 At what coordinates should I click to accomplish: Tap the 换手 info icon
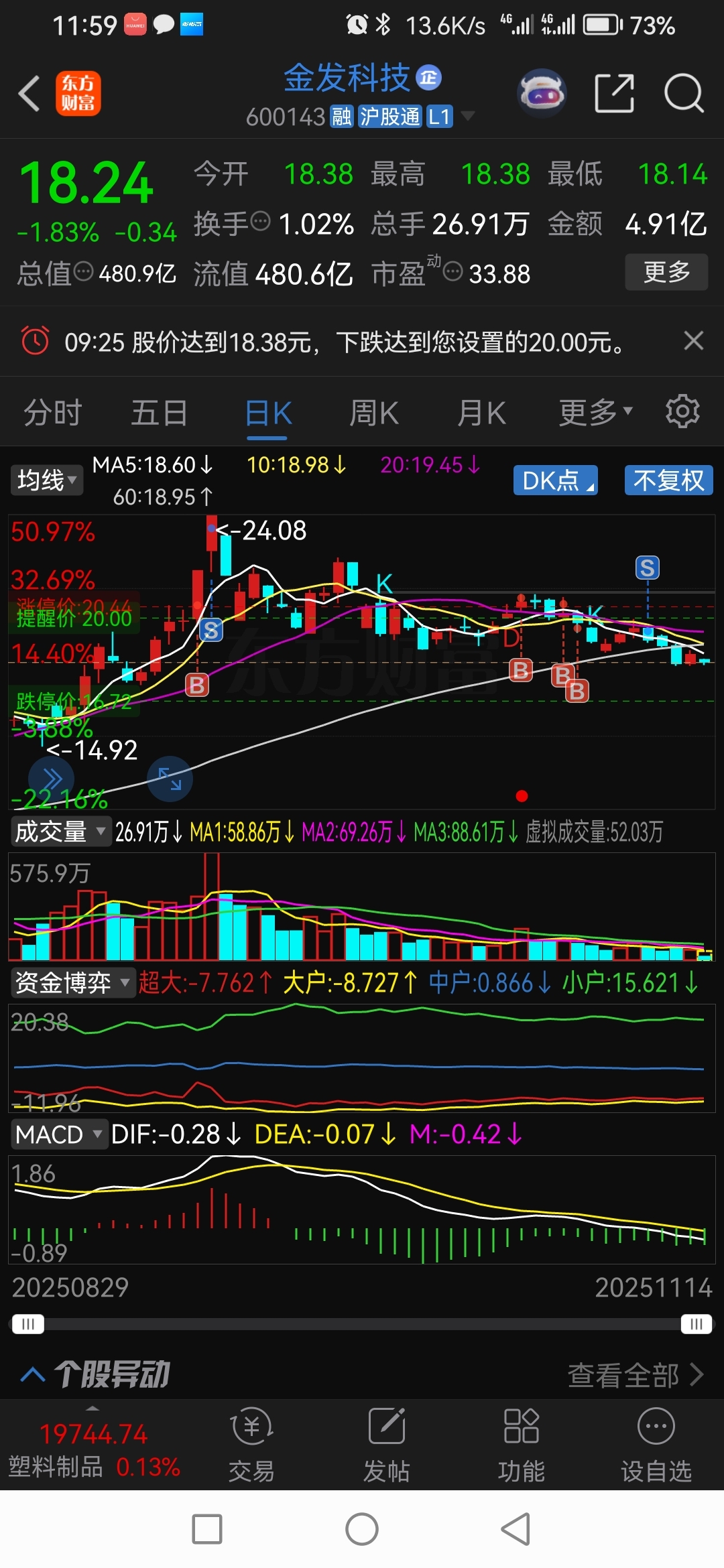(x=260, y=220)
